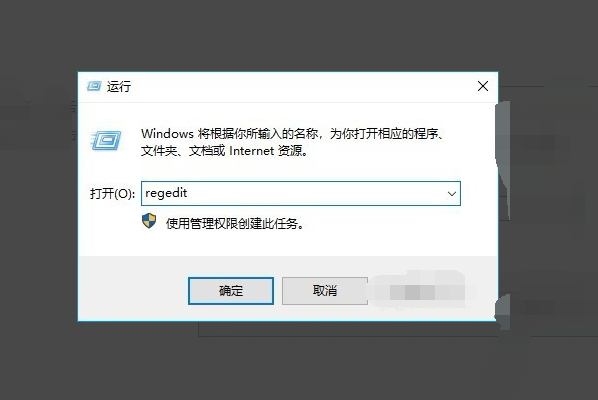The image size is (598, 400).
Task: Click the UAC shield icon
Action: click(149, 221)
